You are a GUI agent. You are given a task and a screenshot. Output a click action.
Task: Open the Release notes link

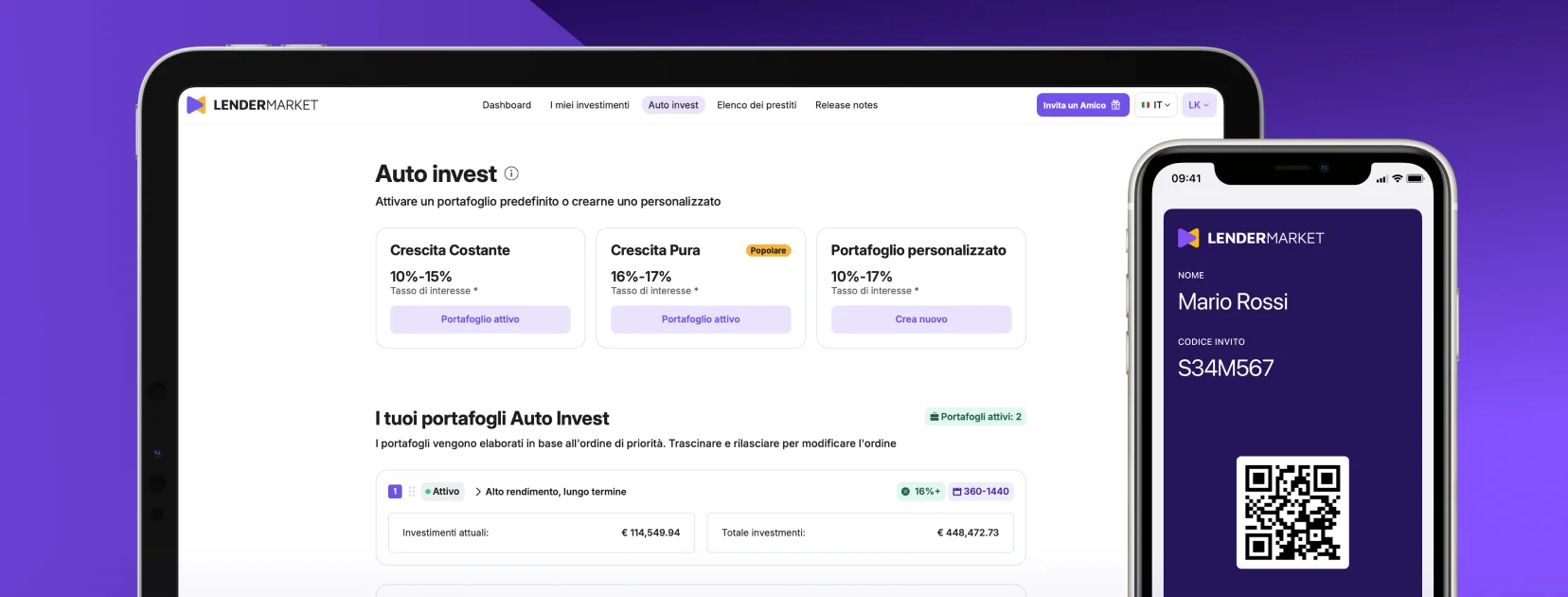pyautogui.click(x=846, y=105)
